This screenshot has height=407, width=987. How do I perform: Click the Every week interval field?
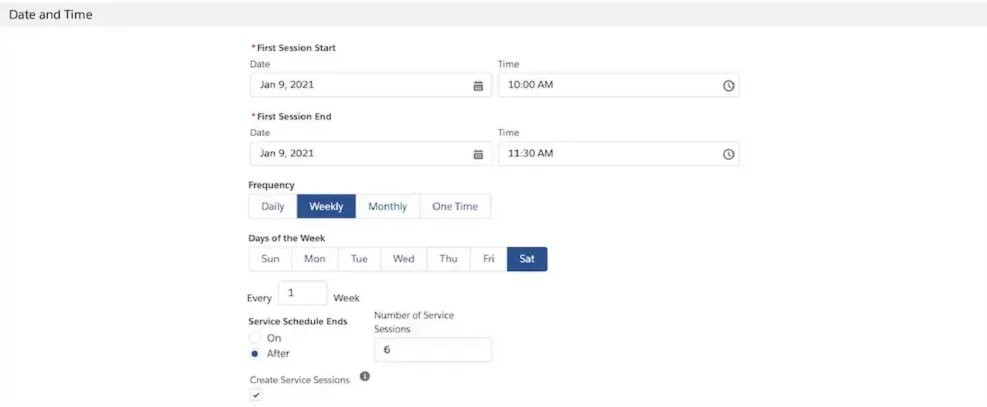click(x=302, y=293)
